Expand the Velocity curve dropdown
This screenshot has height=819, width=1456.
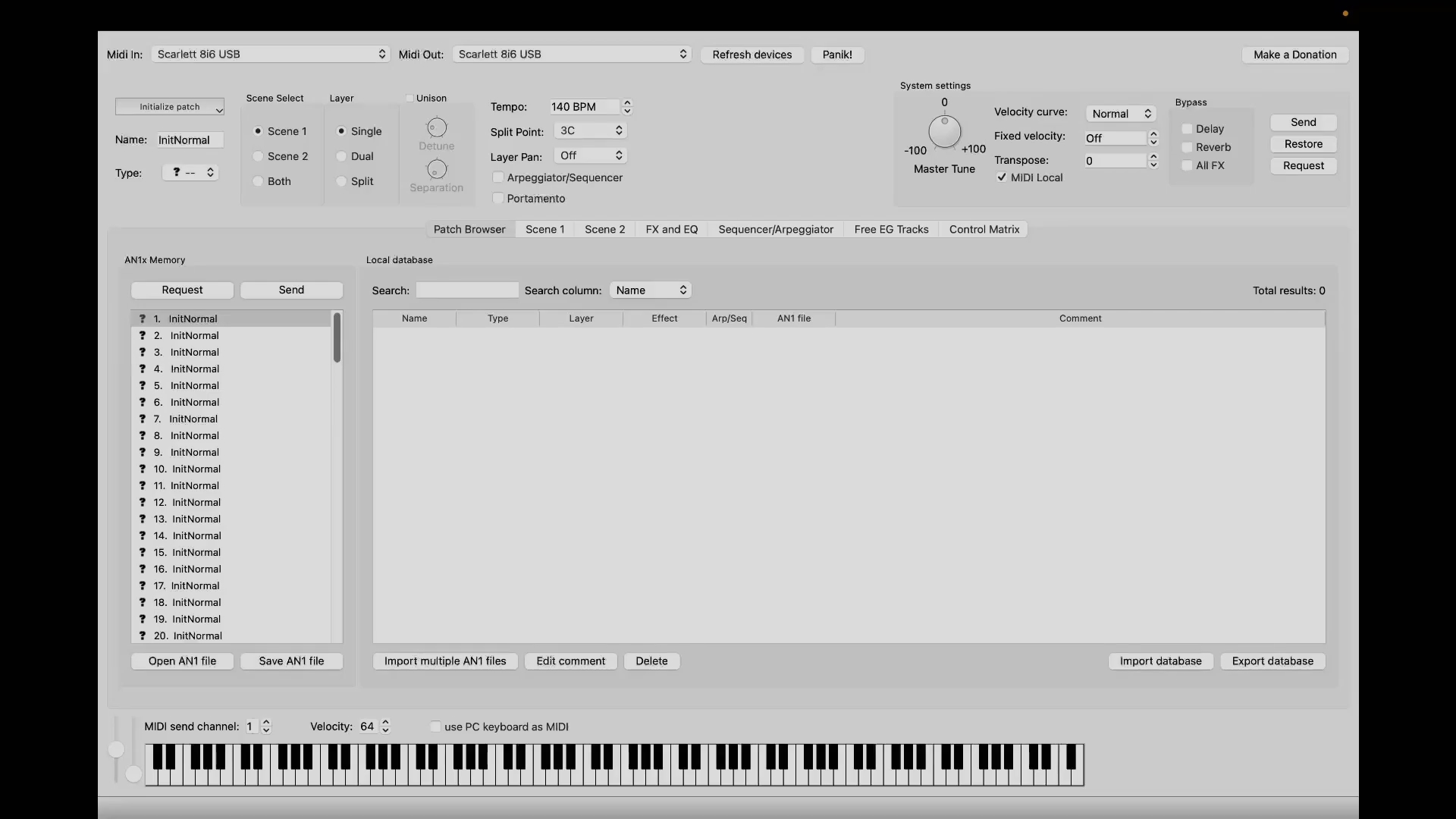point(1121,114)
